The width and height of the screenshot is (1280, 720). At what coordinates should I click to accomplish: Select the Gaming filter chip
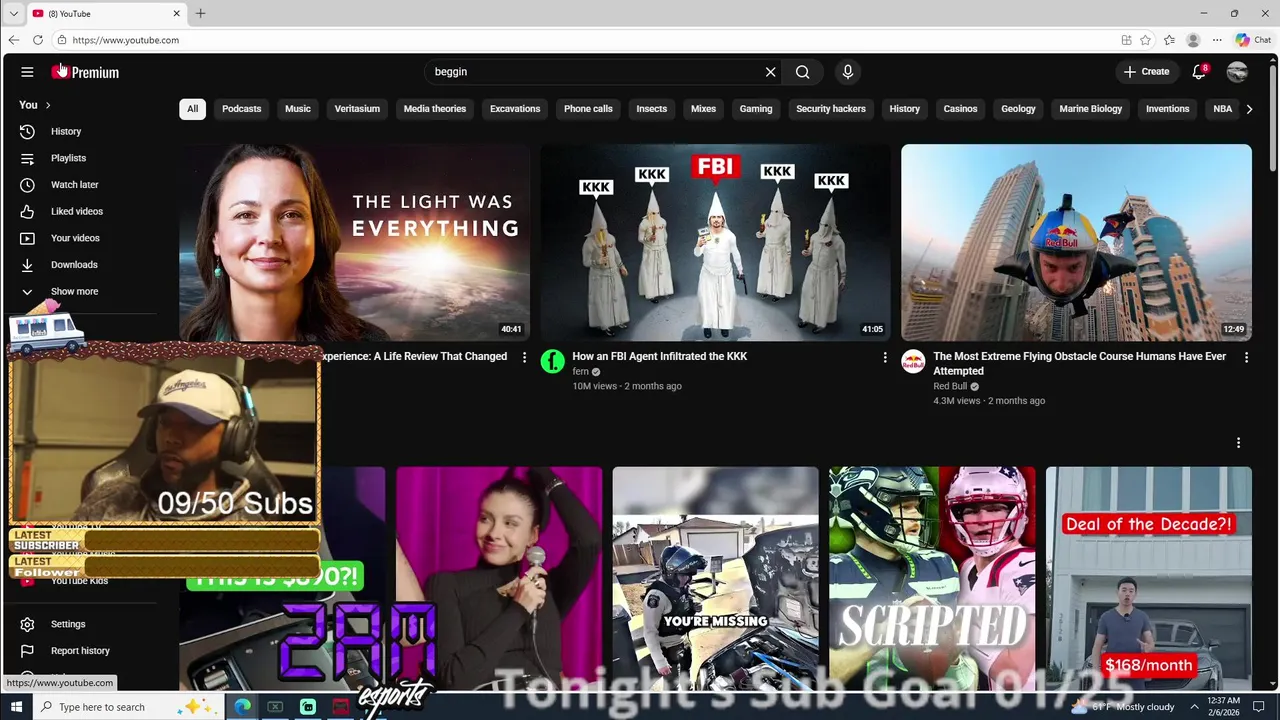click(756, 109)
